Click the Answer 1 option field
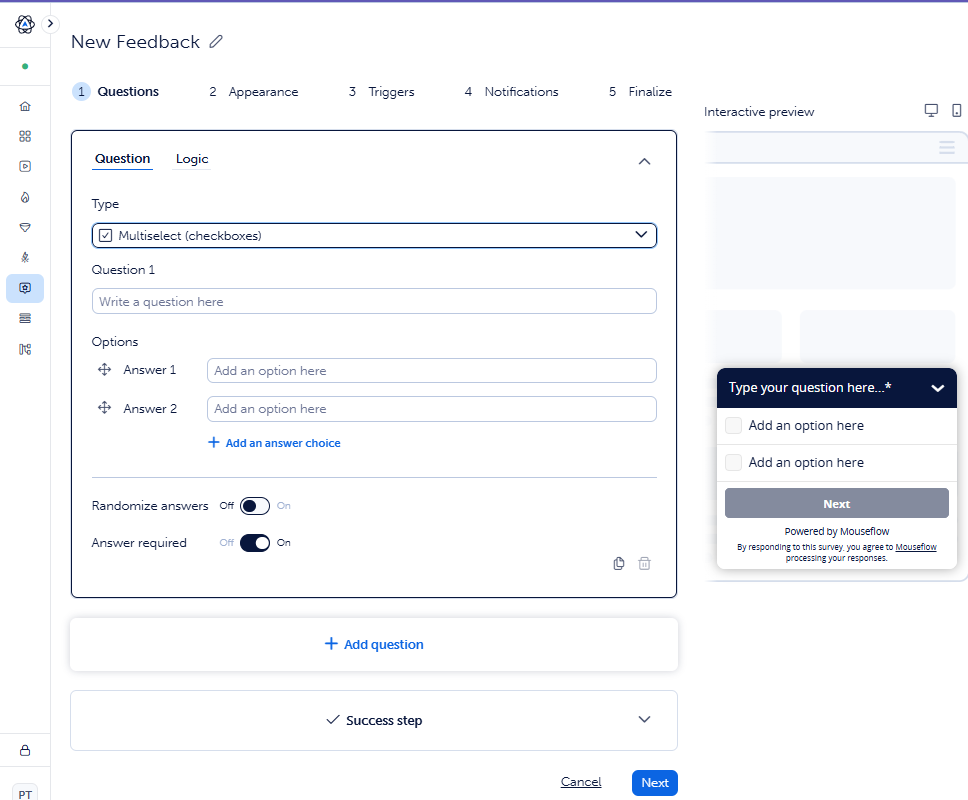Screen dimensions: 968x800 pos(432,371)
